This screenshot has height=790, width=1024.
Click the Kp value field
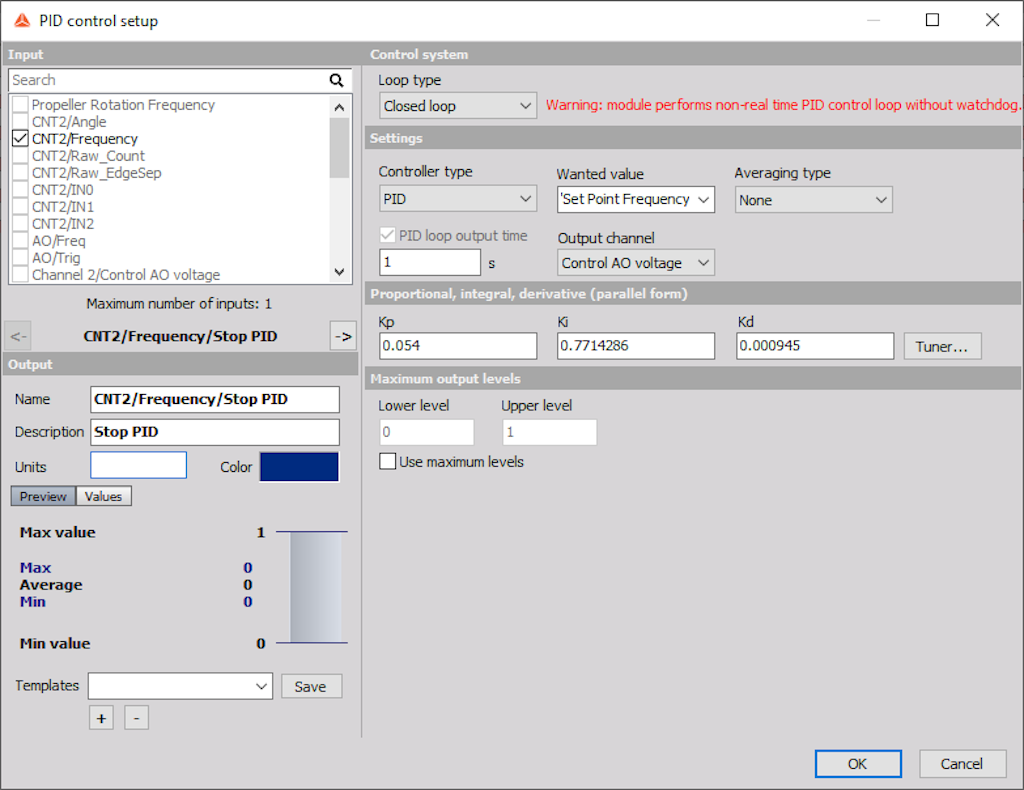[458, 346]
